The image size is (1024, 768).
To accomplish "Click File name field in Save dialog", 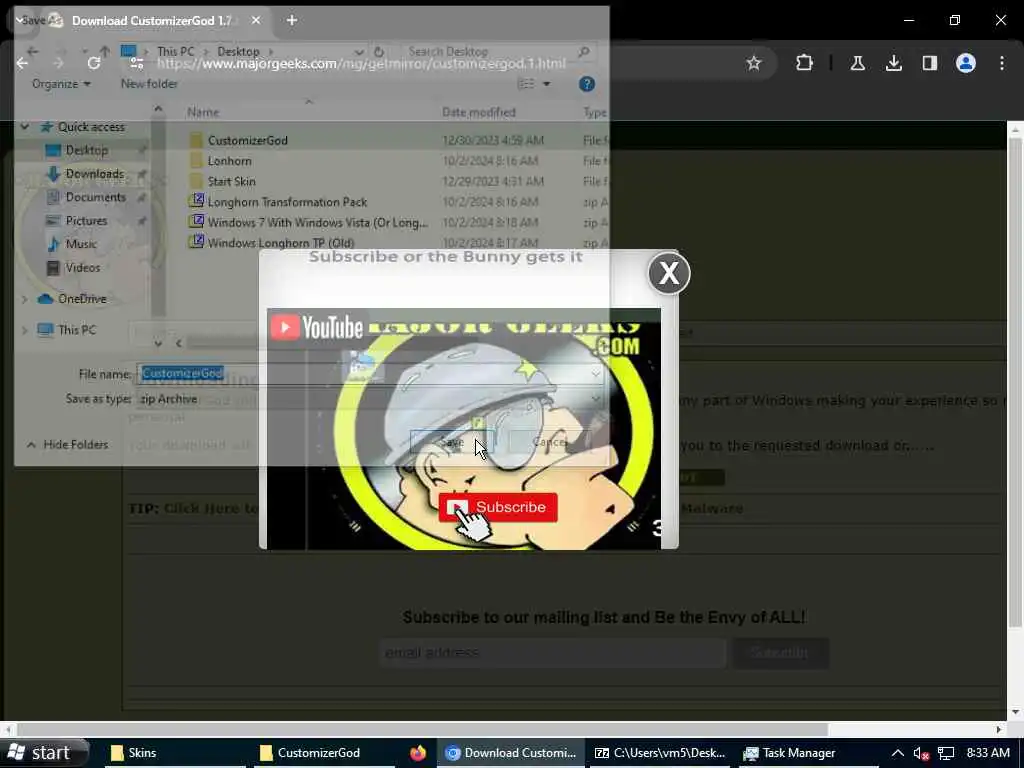I will (370, 374).
